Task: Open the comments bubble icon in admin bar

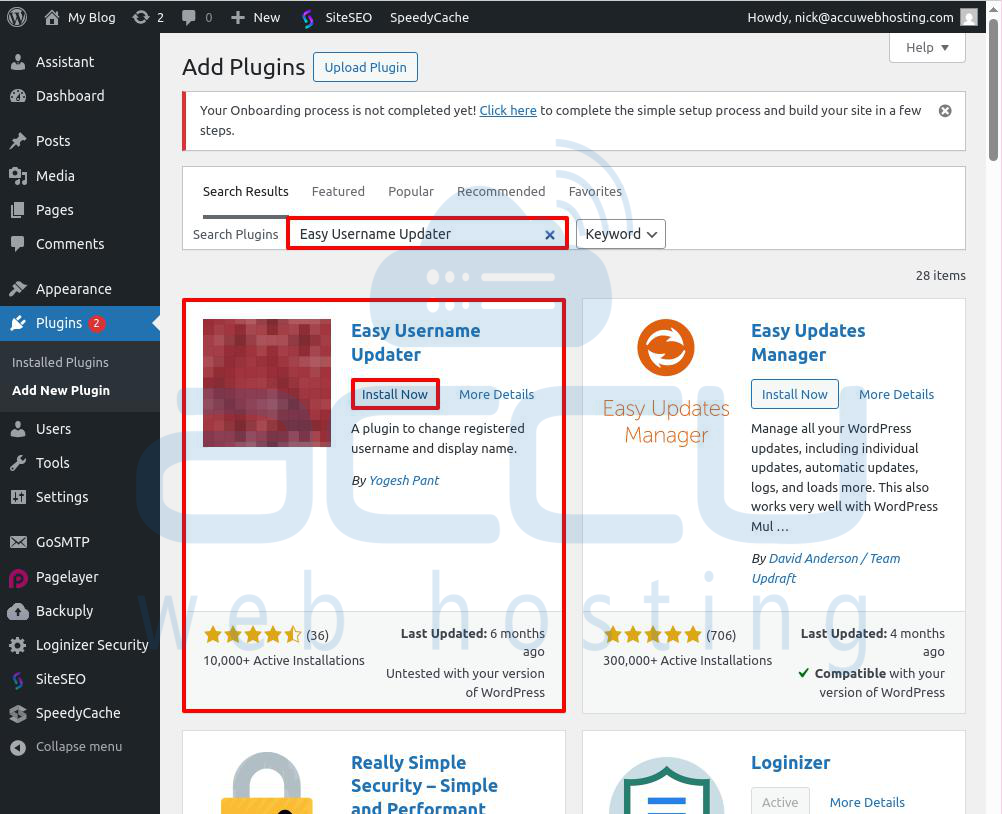Action: tap(189, 17)
